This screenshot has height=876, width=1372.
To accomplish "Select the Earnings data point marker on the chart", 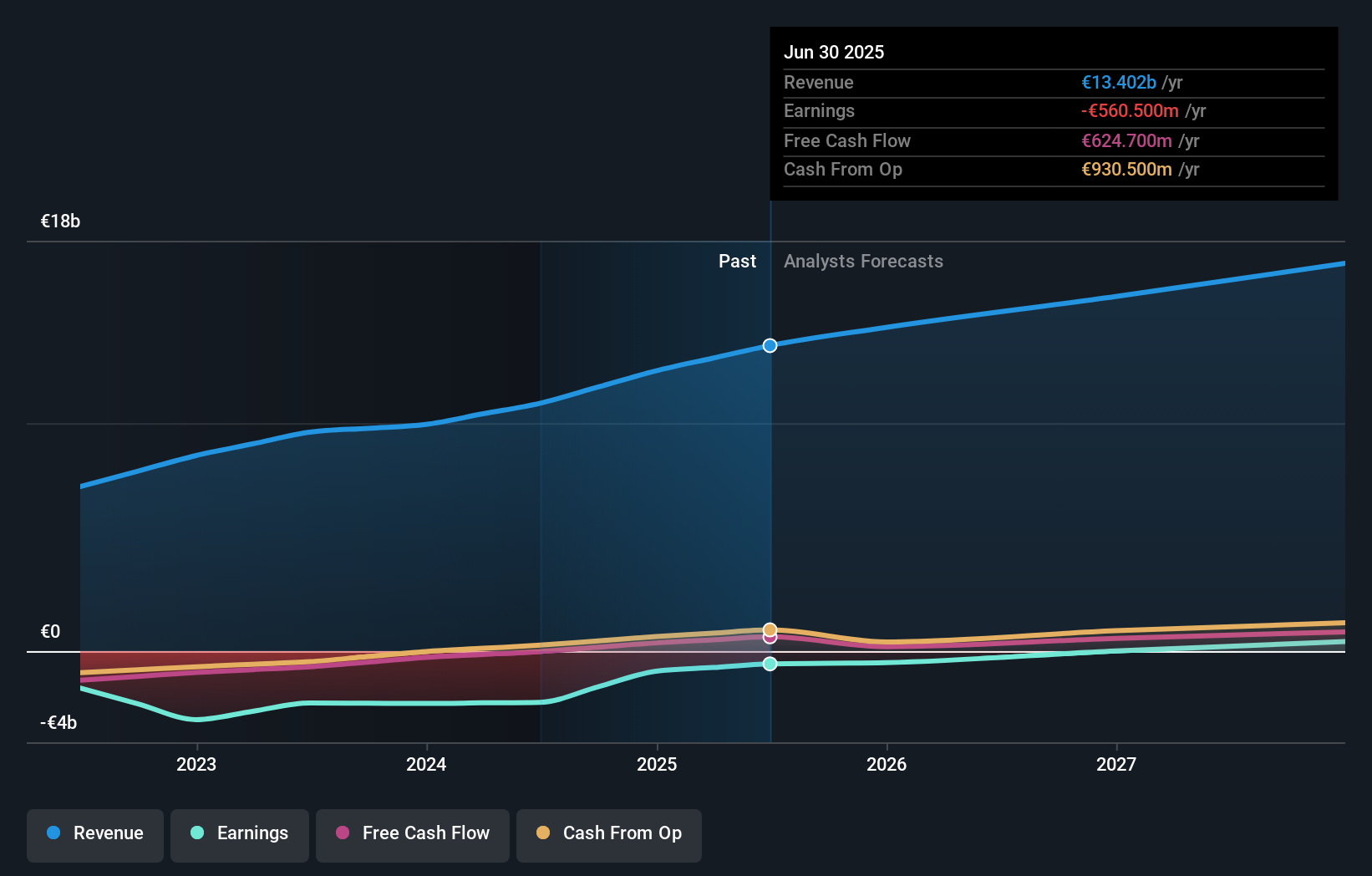I will pyautogui.click(x=769, y=665).
